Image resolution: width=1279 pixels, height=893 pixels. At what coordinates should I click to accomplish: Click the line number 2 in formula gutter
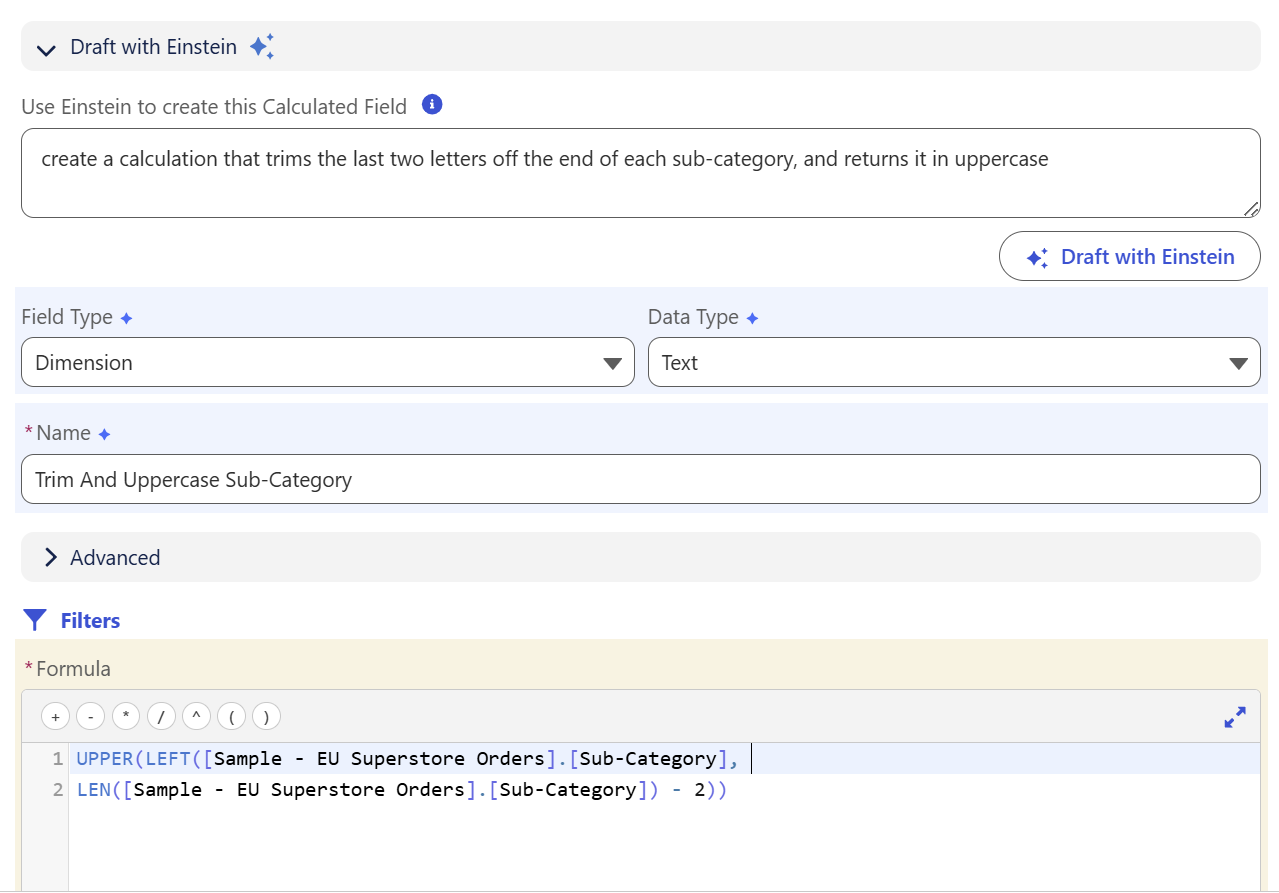[x=58, y=790]
